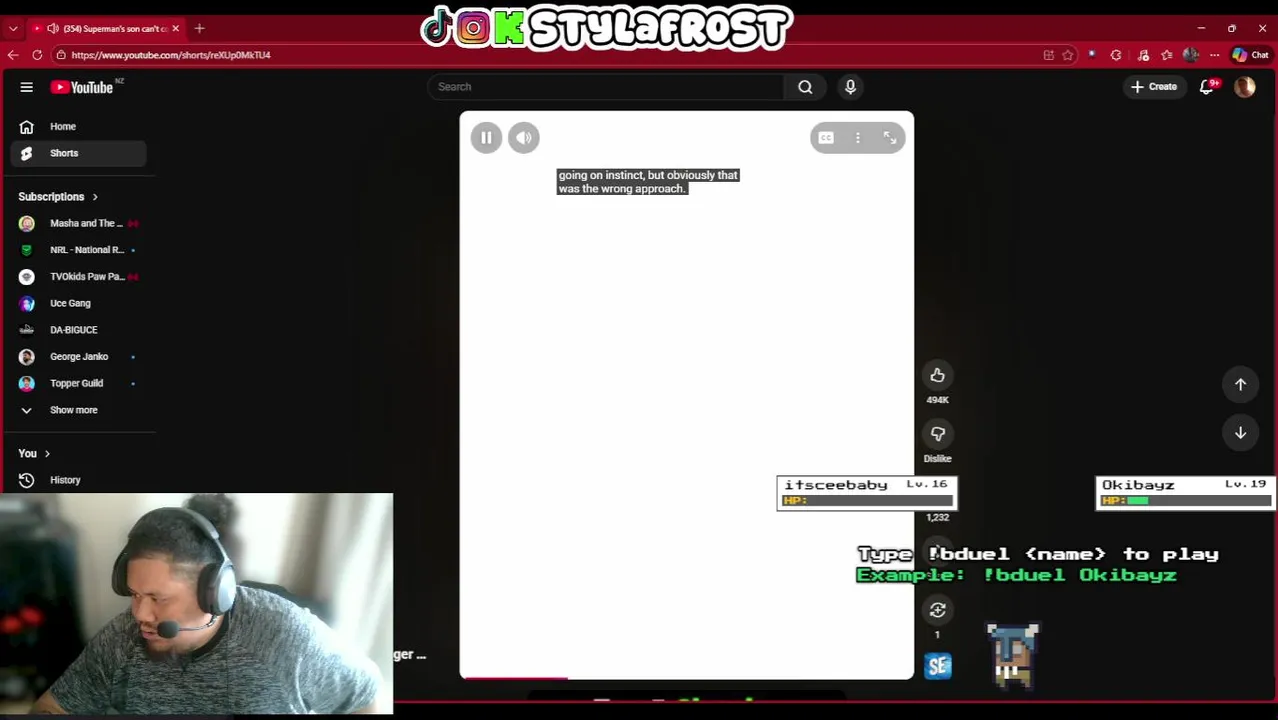Reload the current page
1278x720 pixels.
coord(37,55)
